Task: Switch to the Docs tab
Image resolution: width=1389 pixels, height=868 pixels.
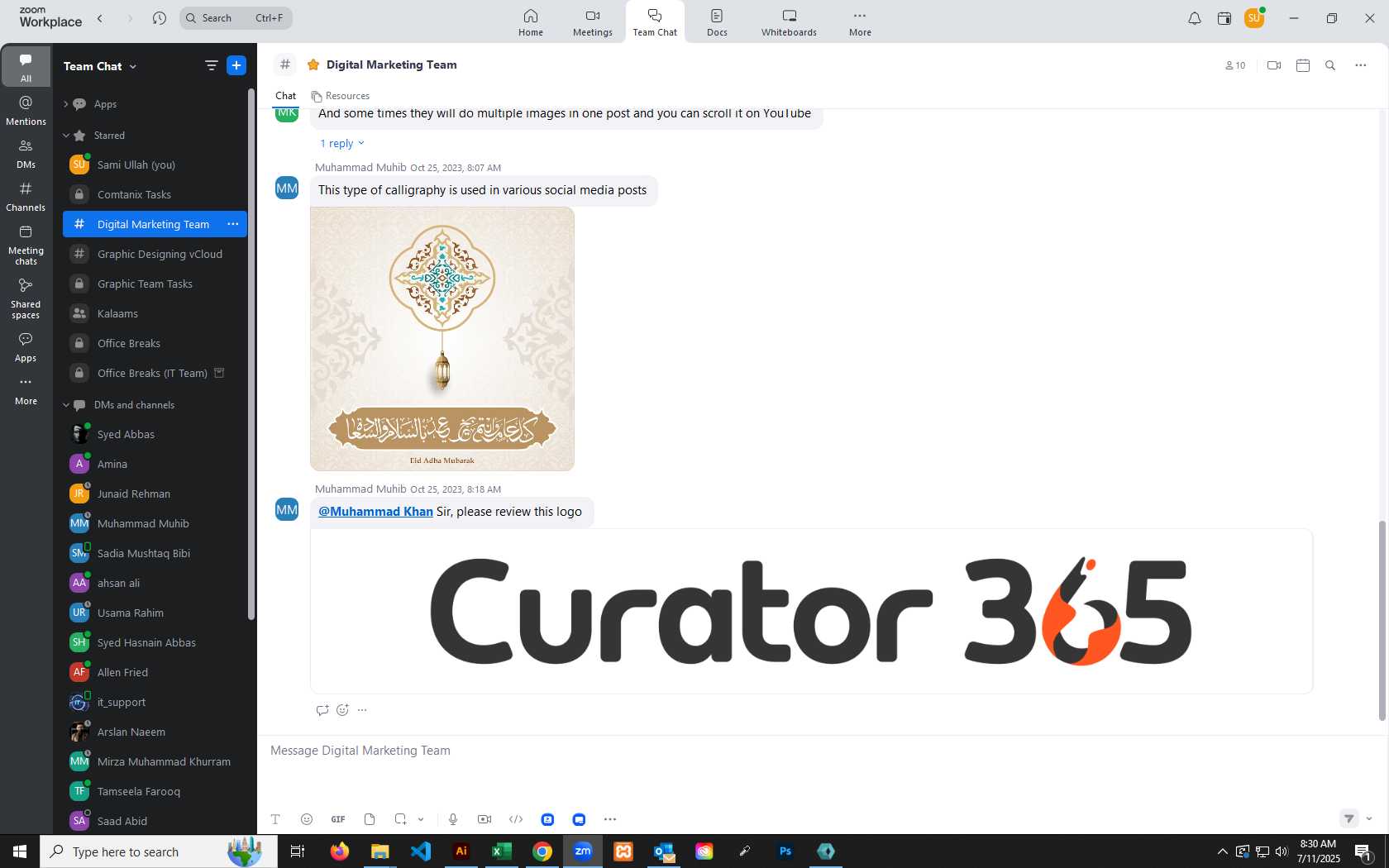Action: (x=717, y=22)
